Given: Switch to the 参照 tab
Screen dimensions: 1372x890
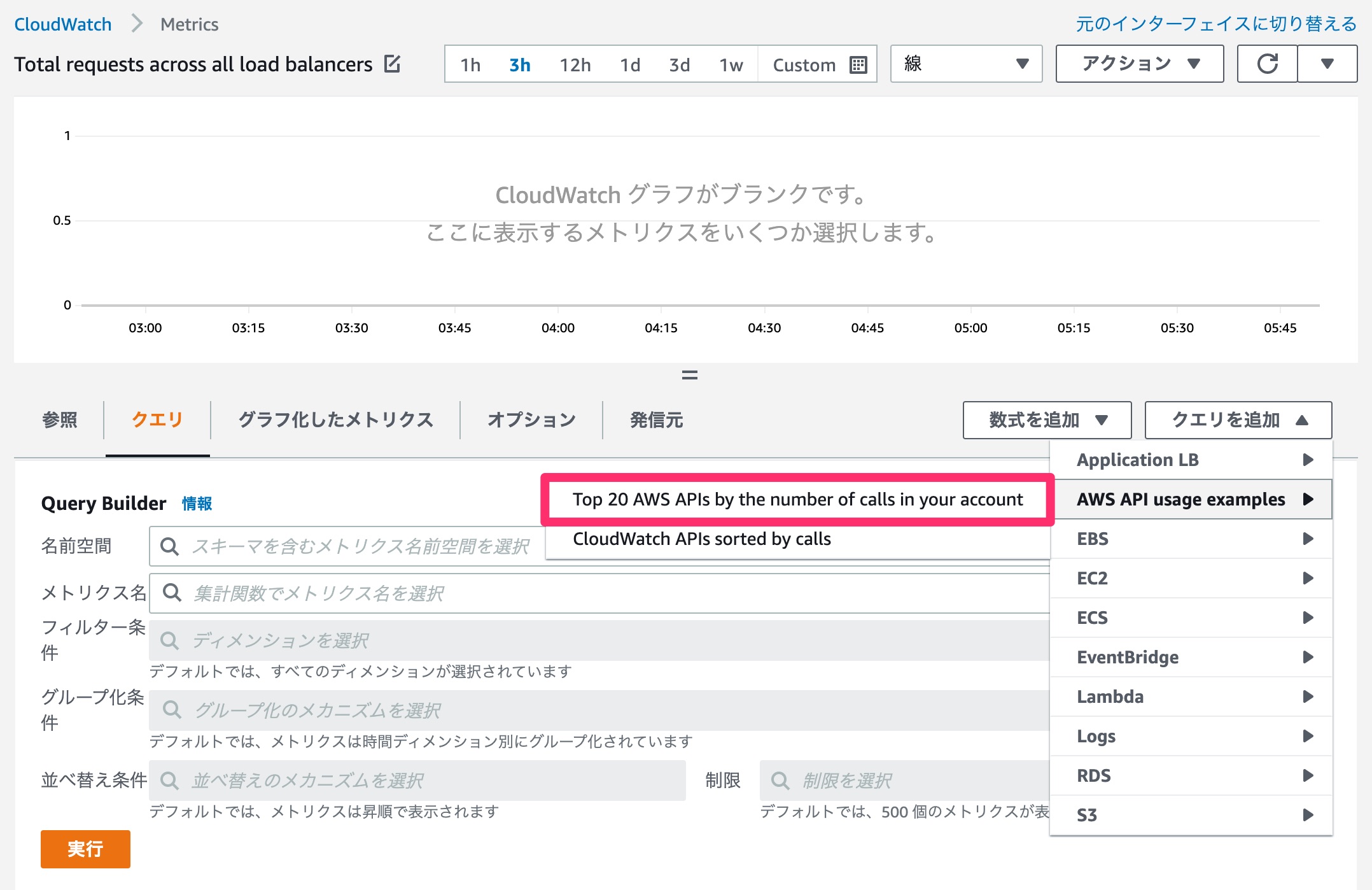Looking at the screenshot, I should 60,420.
